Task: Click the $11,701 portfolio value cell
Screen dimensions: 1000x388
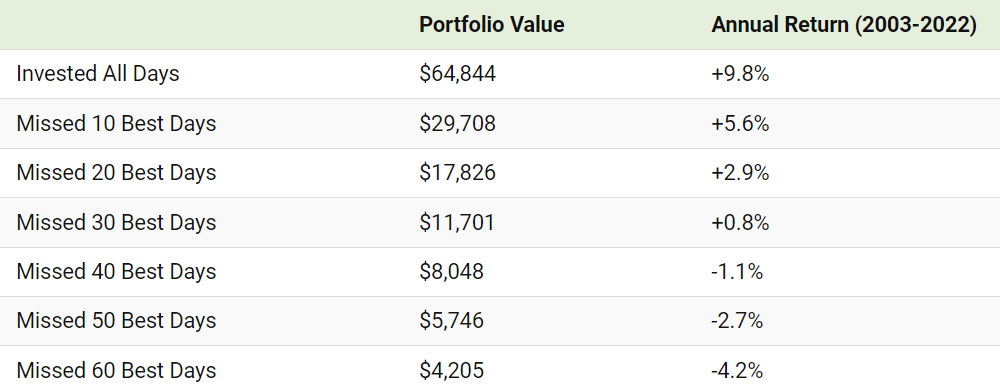Action: [x=457, y=222]
